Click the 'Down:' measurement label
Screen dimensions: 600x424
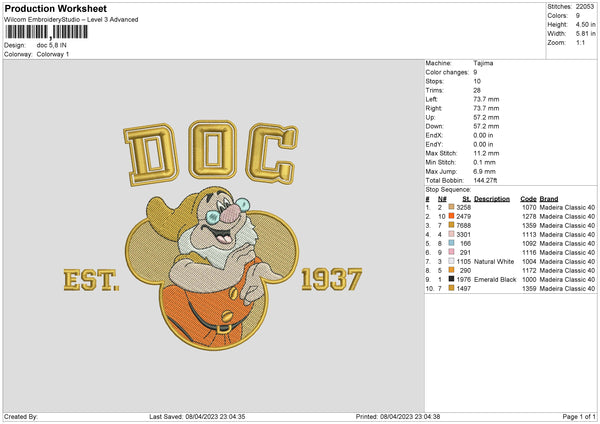click(434, 126)
